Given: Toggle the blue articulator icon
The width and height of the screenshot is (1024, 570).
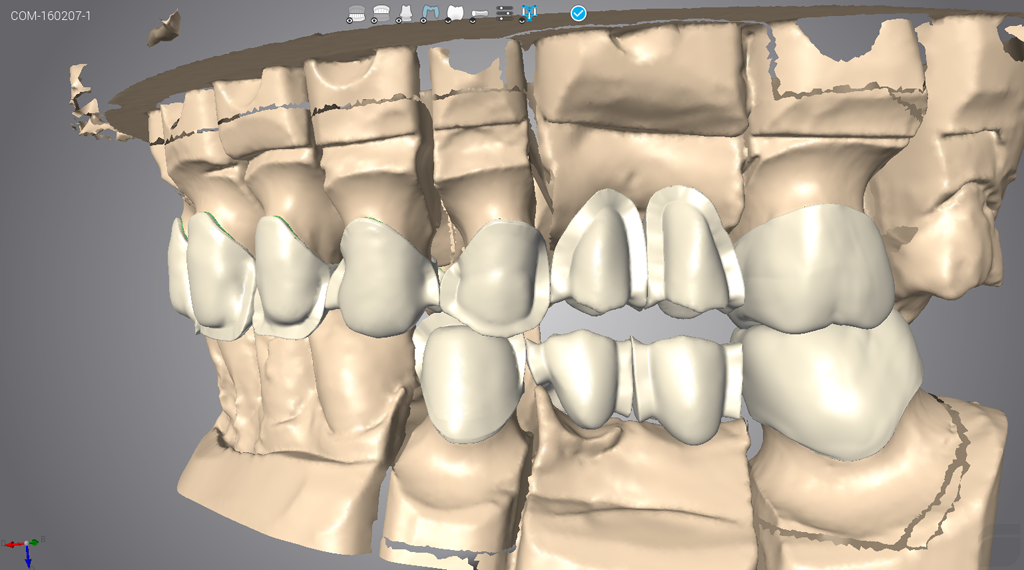Looking at the screenshot, I should pyautogui.click(x=529, y=13).
